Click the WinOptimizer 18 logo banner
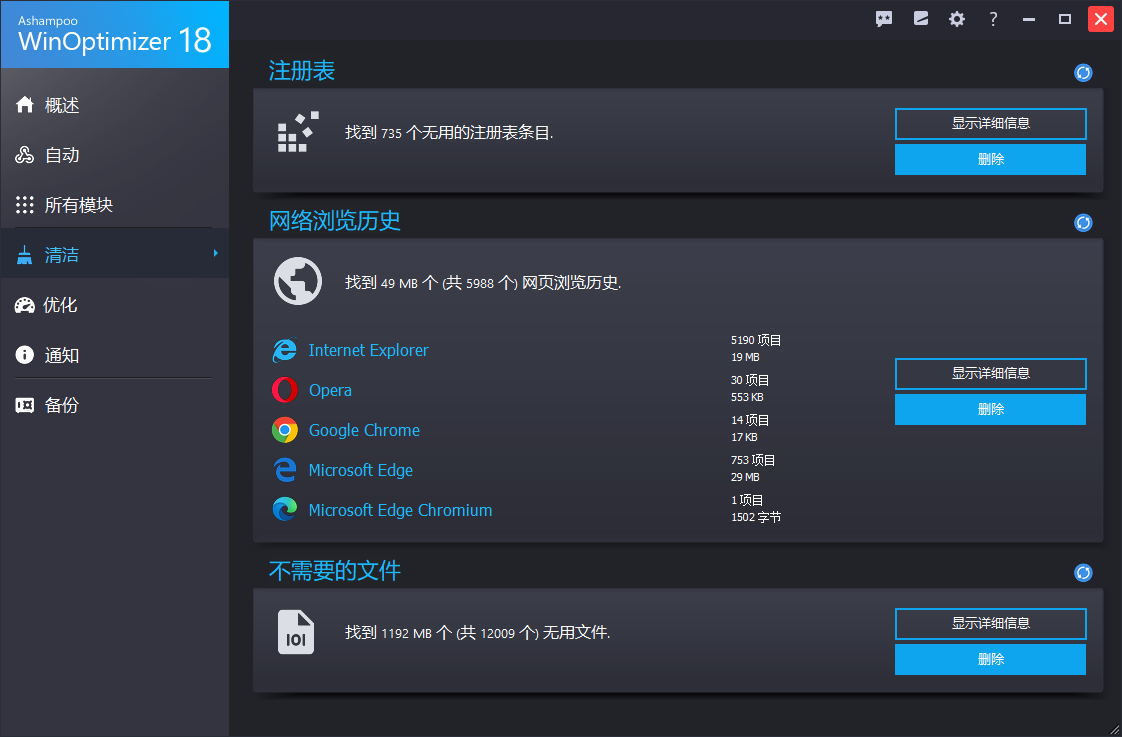1122x737 pixels. pyautogui.click(x=115, y=34)
